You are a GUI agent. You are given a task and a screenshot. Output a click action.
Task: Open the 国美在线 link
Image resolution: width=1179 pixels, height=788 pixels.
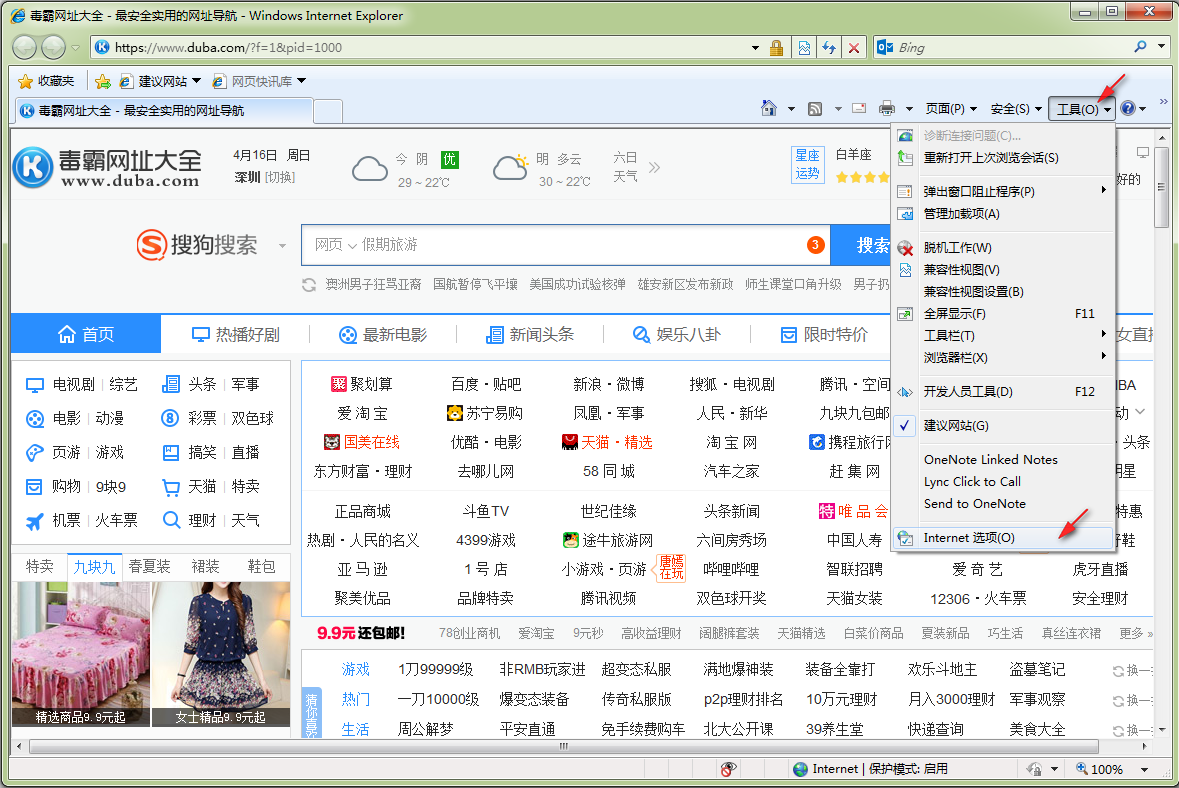click(x=362, y=442)
